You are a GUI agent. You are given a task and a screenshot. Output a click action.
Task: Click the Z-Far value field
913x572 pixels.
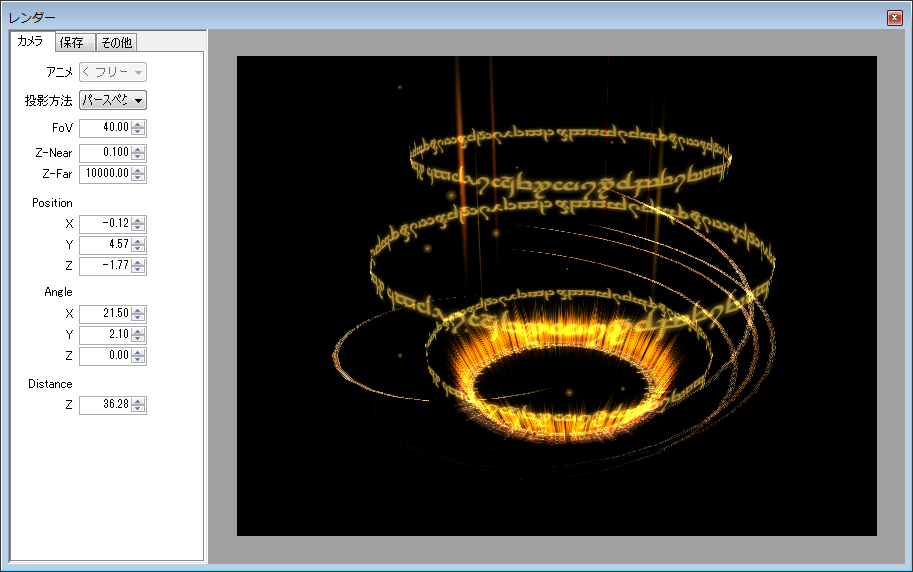[105, 174]
